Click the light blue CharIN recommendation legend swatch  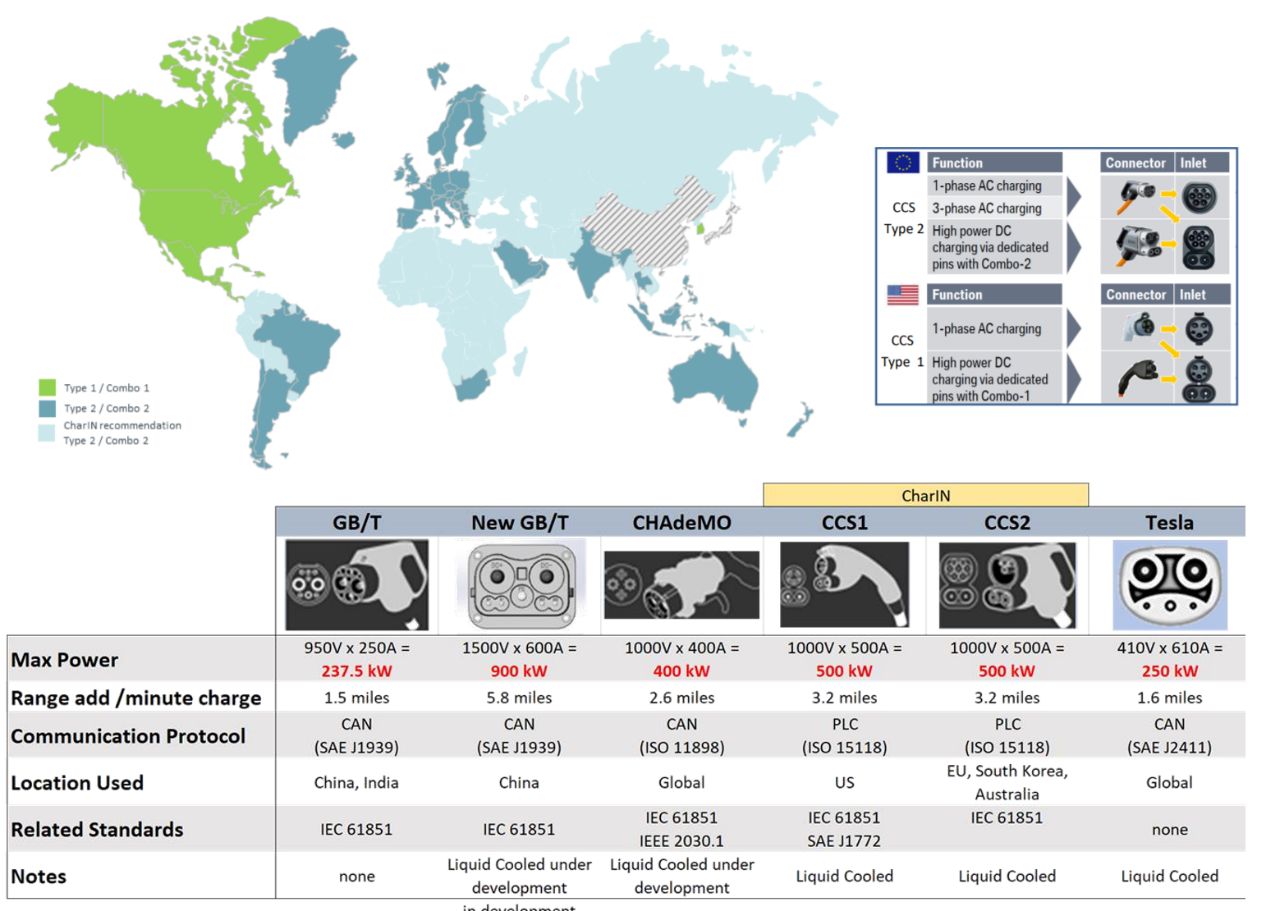[46, 432]
